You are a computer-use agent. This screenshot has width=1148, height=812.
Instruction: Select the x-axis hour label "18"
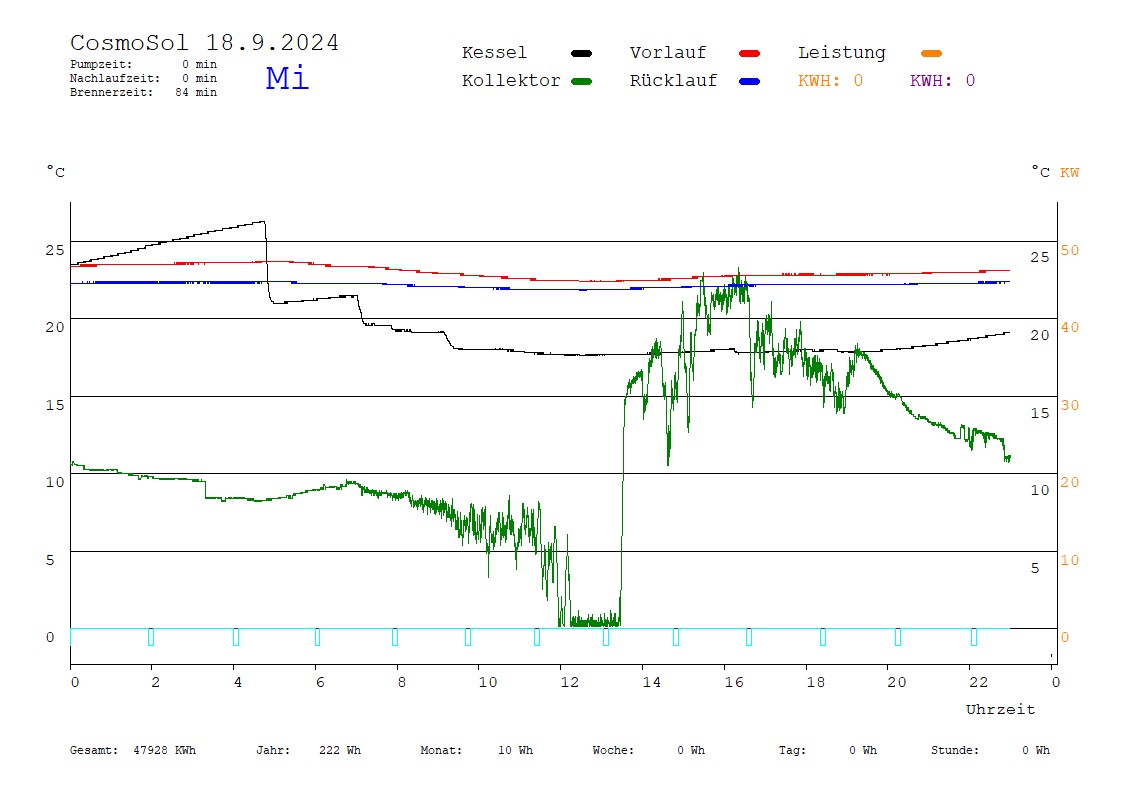tap(816, 682)
